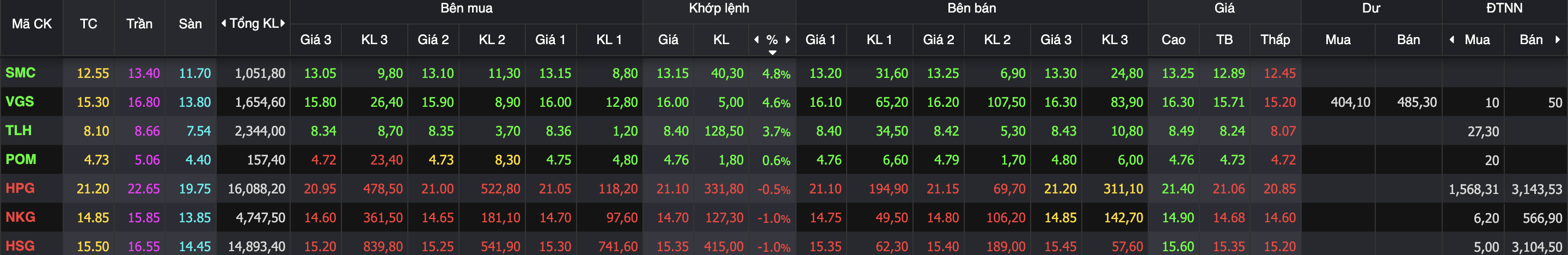Click Giá 2 header under Bên mua

433,40
